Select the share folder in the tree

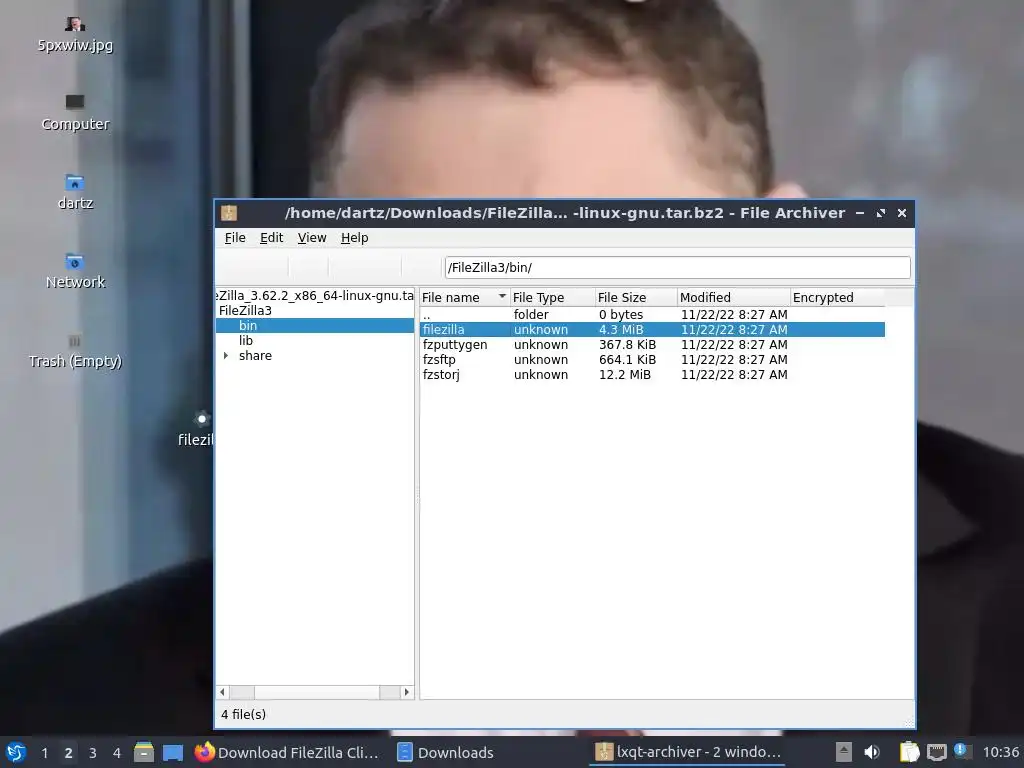point(255,355)
